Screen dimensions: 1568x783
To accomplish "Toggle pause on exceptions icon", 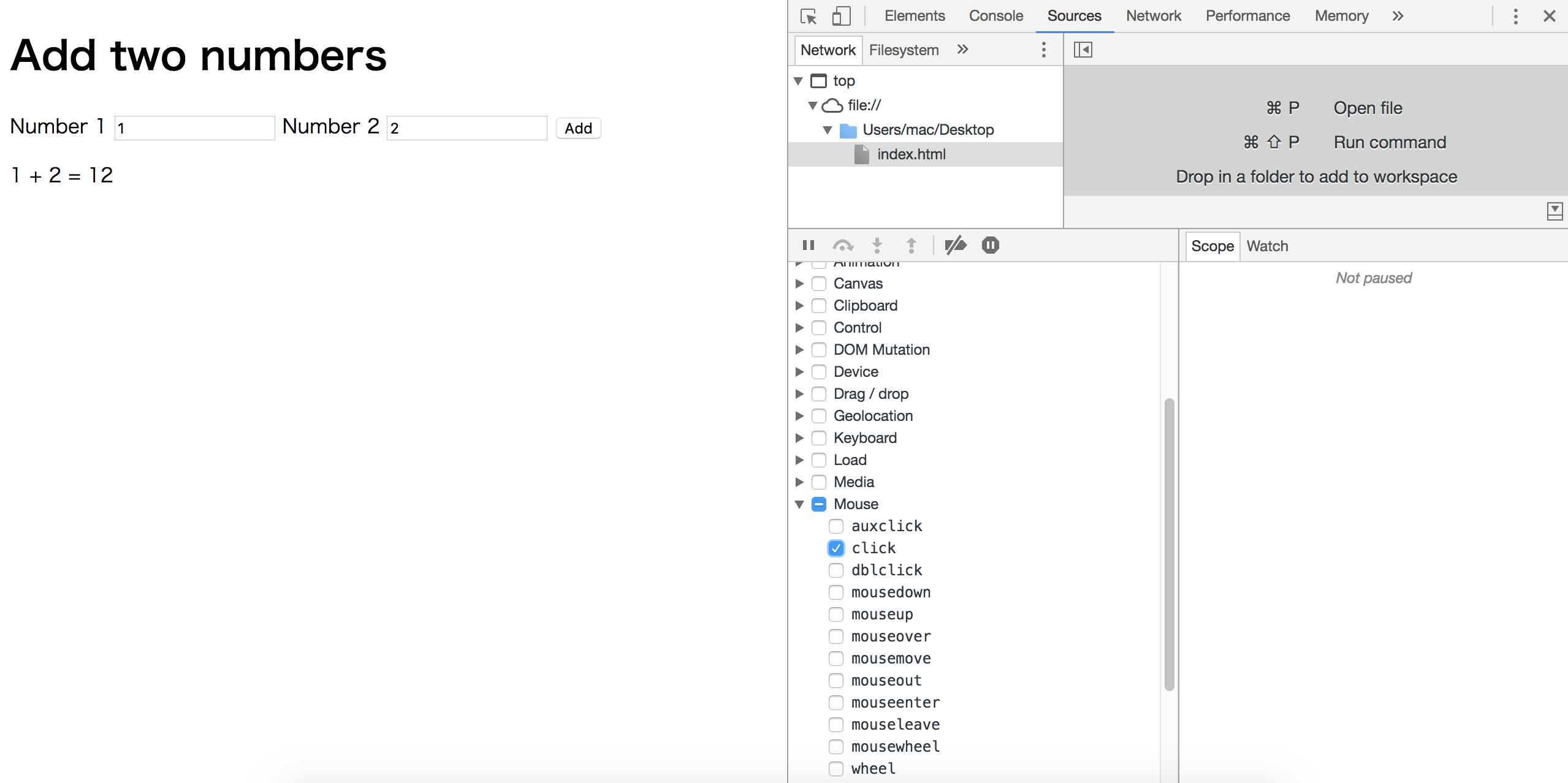I will click(x=990, y=246).
